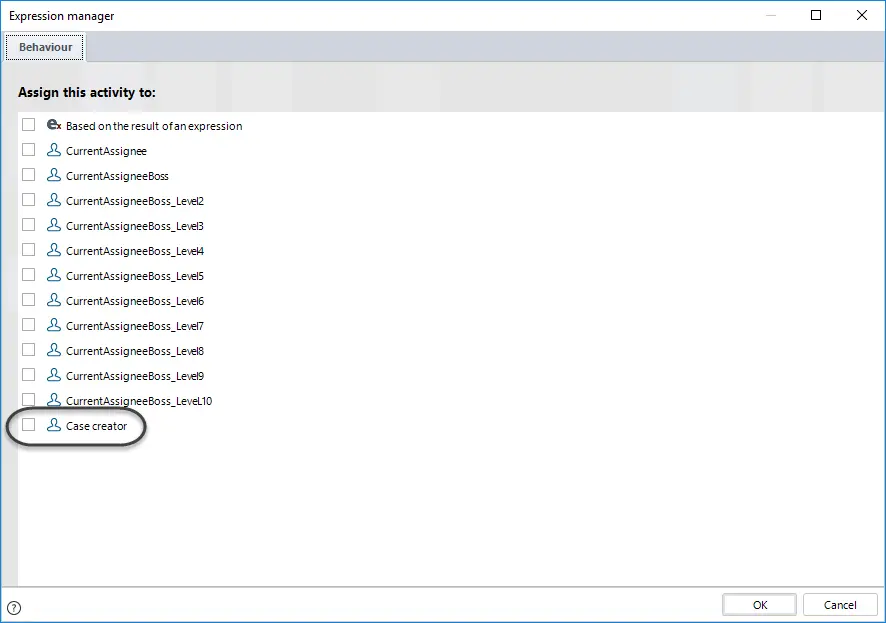Click the user icon beside CurrentAssigneeBoss_Level4
886x623 pixels.
point(54,250)
